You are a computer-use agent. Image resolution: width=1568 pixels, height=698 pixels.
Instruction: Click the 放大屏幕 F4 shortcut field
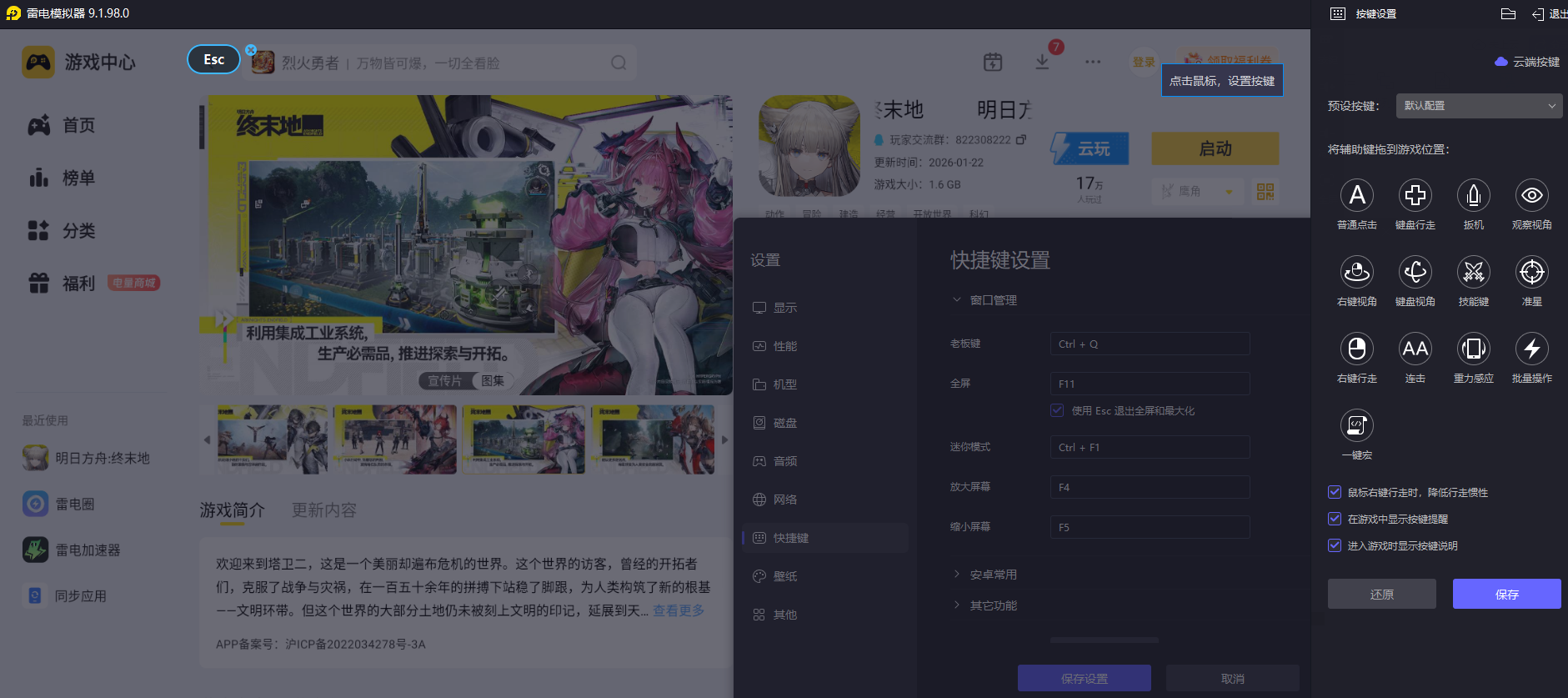pyautogui.click(x=1150, y=487)
